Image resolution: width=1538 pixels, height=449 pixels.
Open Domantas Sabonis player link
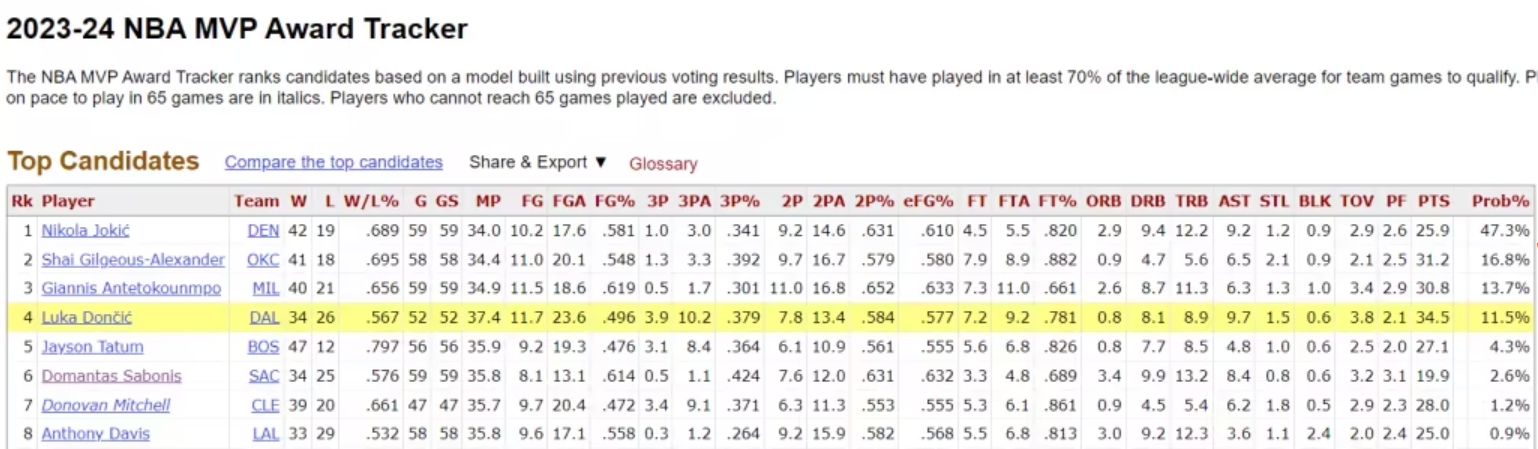[x=111, y=376]
